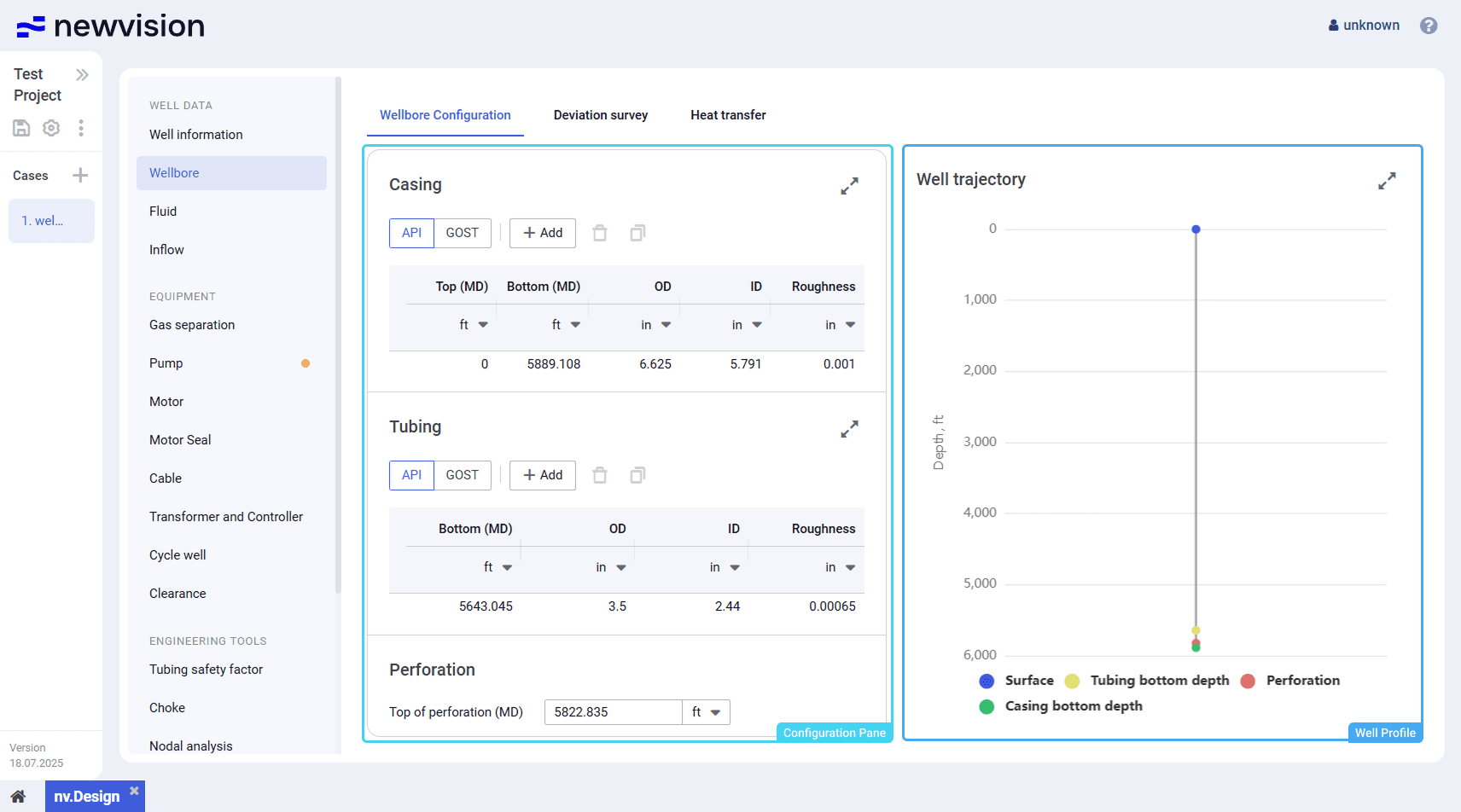Viewport: 1461px width, 812px height.
Task: Open Top of perforation unit dropdown
Action: pos(706,712)
